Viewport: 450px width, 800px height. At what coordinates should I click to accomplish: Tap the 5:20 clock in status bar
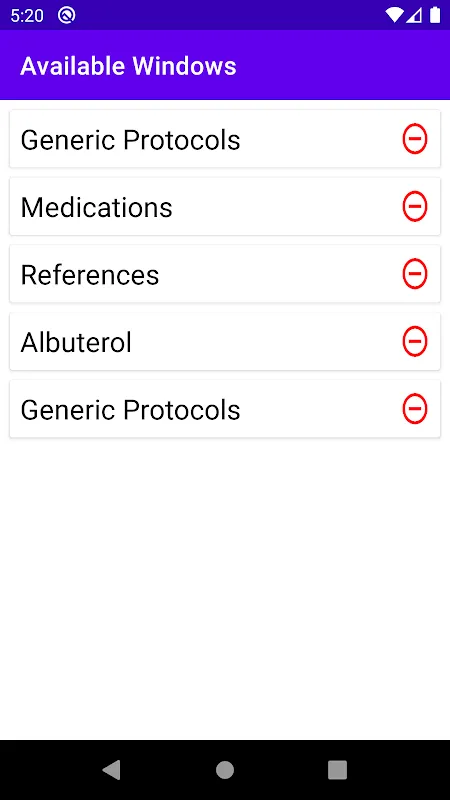[x=27, y=16]
